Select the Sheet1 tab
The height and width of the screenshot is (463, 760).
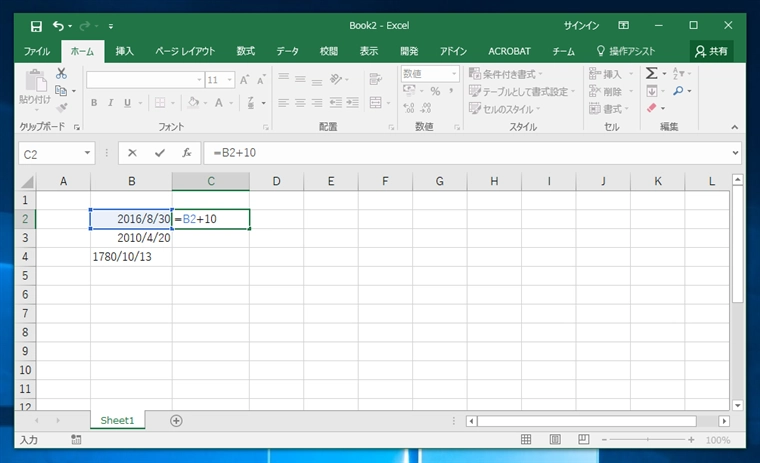[x=117, y=420]
